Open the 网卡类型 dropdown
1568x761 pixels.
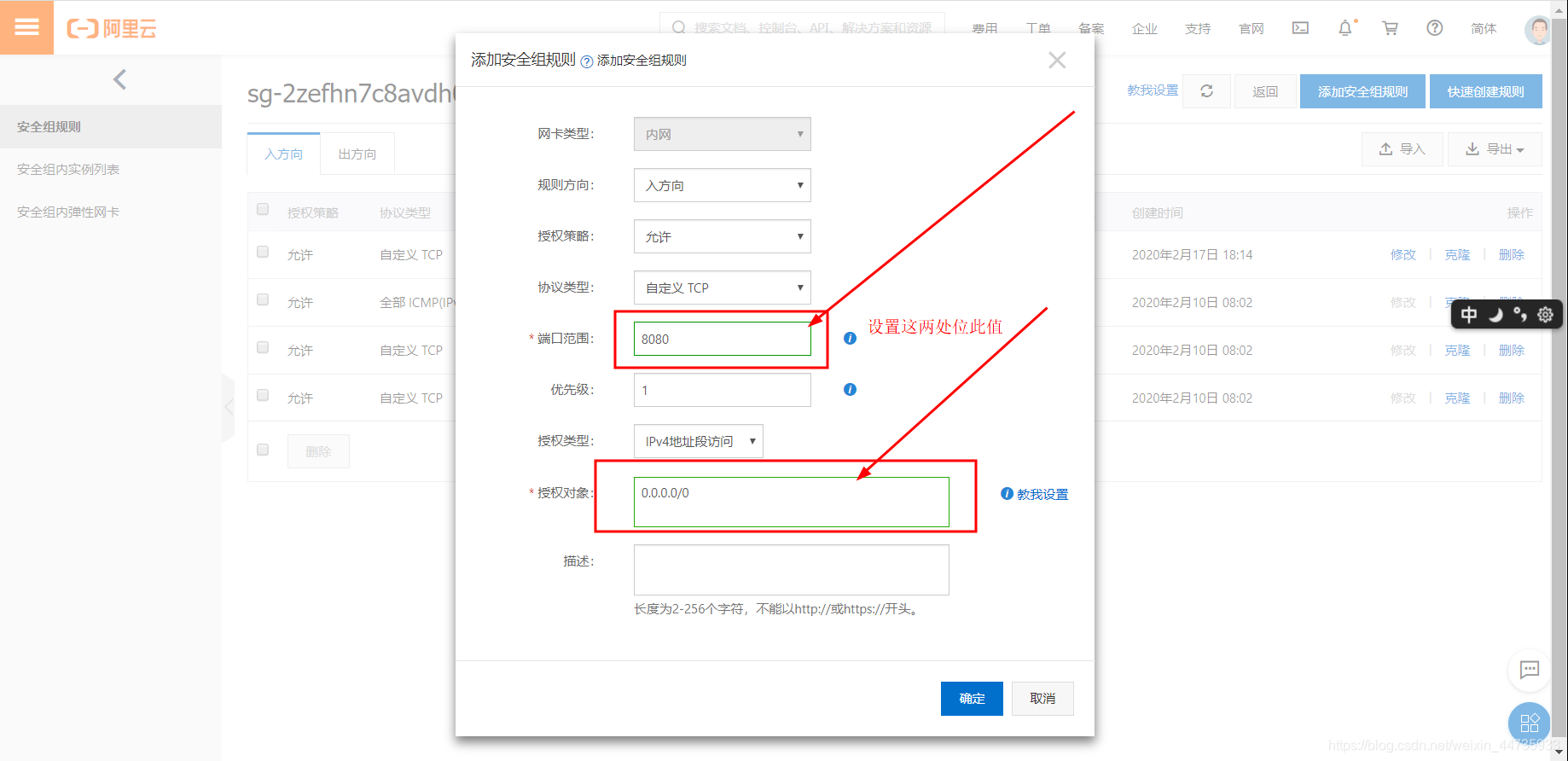tap(722, 134)
